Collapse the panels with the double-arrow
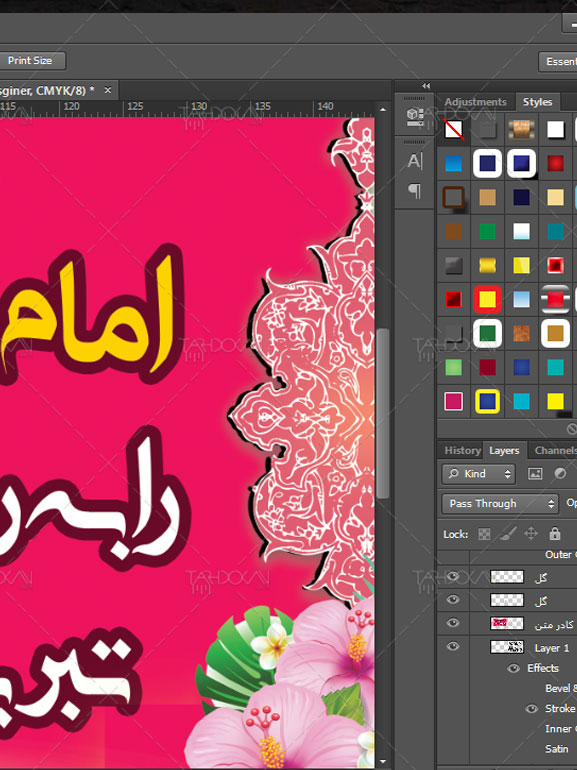This screenshot has height=770, width=577. [x=426, y=86]
